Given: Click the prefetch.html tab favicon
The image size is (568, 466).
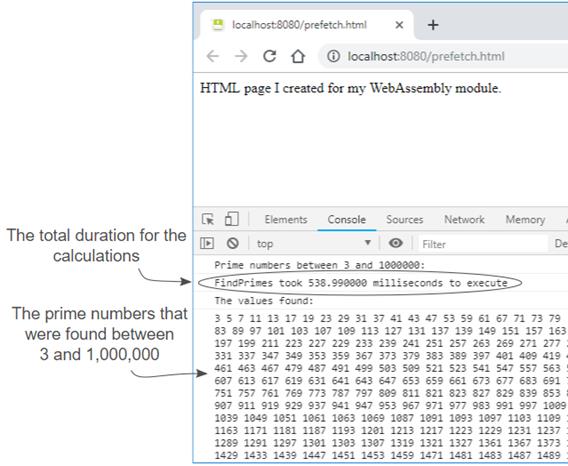Looking at the screenshot, I should point(218,25).
